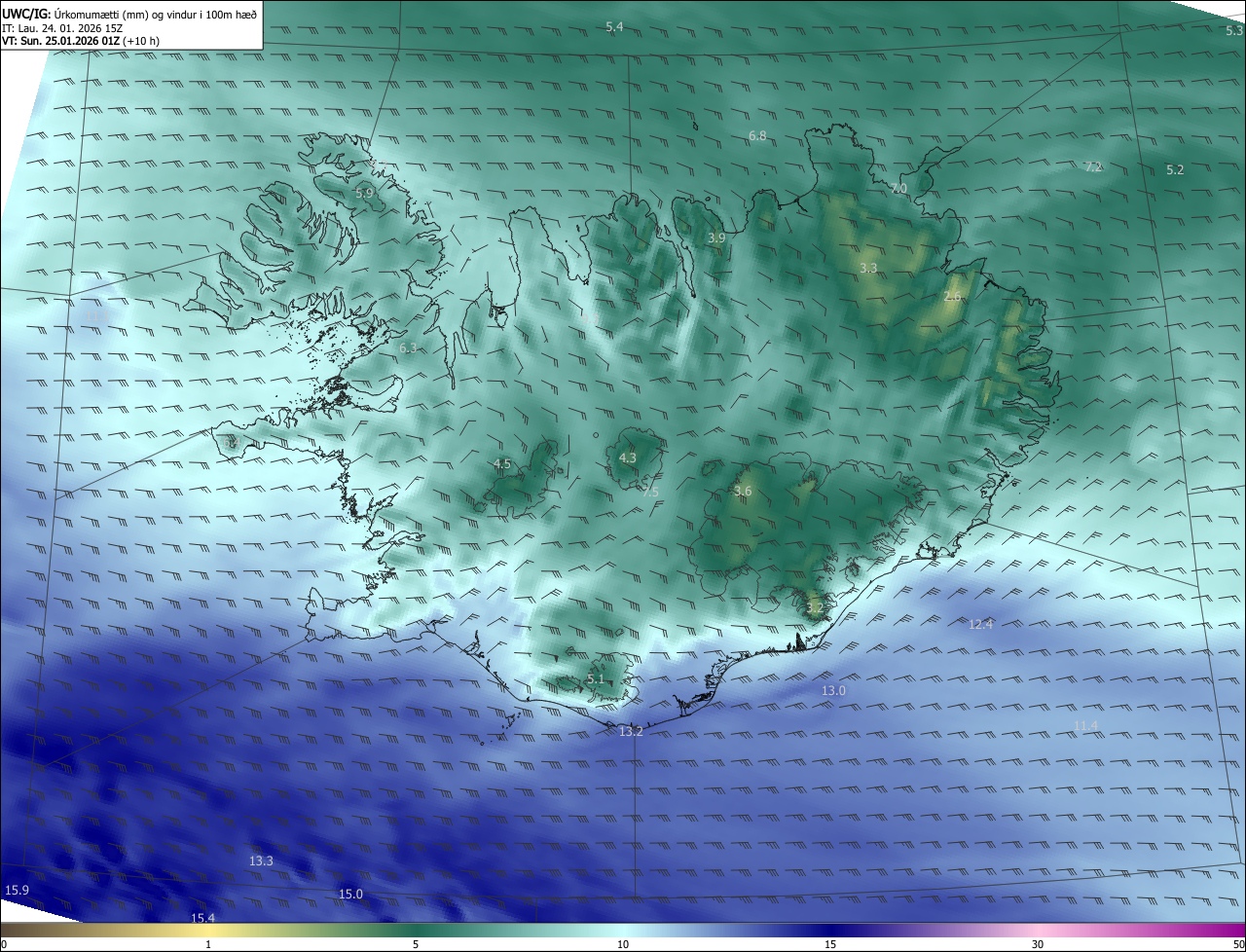Viewport: 1246px width, 952px height.
Task: Click the colorbar tick label 1
Action: (x=208, y=944)
